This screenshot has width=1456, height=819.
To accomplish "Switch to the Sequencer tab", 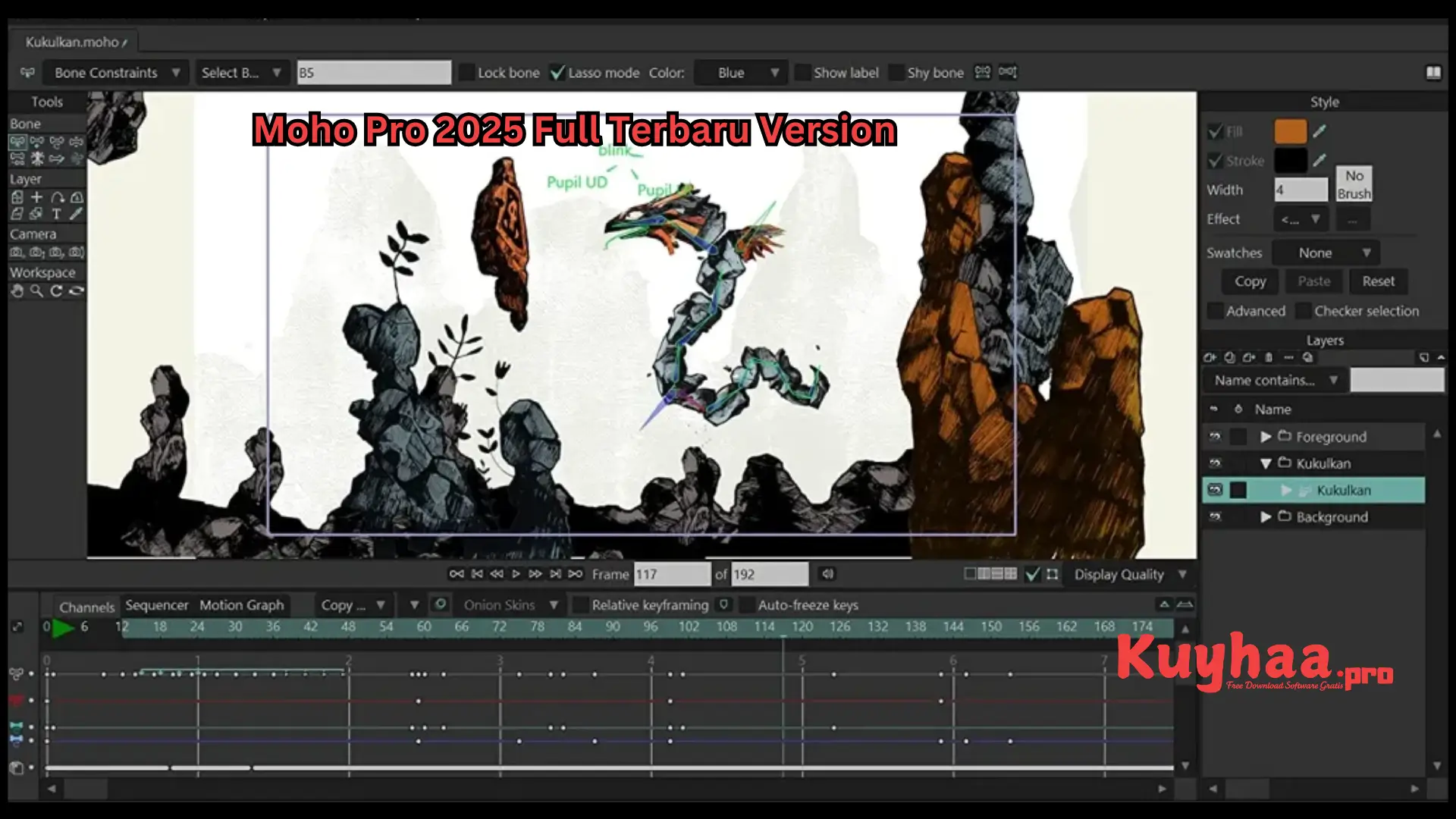I will pos(156,605).
